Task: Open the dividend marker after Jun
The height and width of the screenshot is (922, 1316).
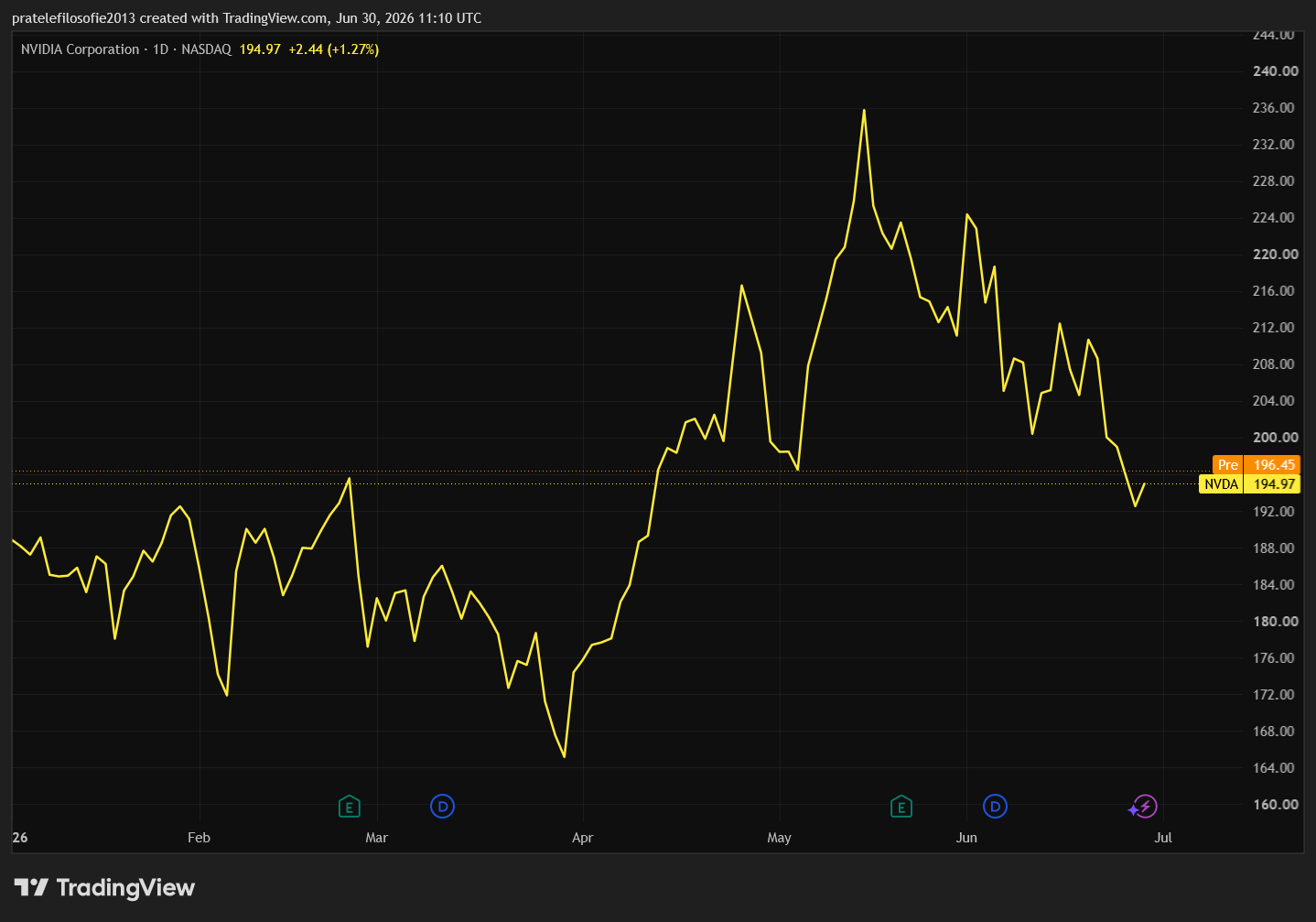Action: click(x=995, y=807)
